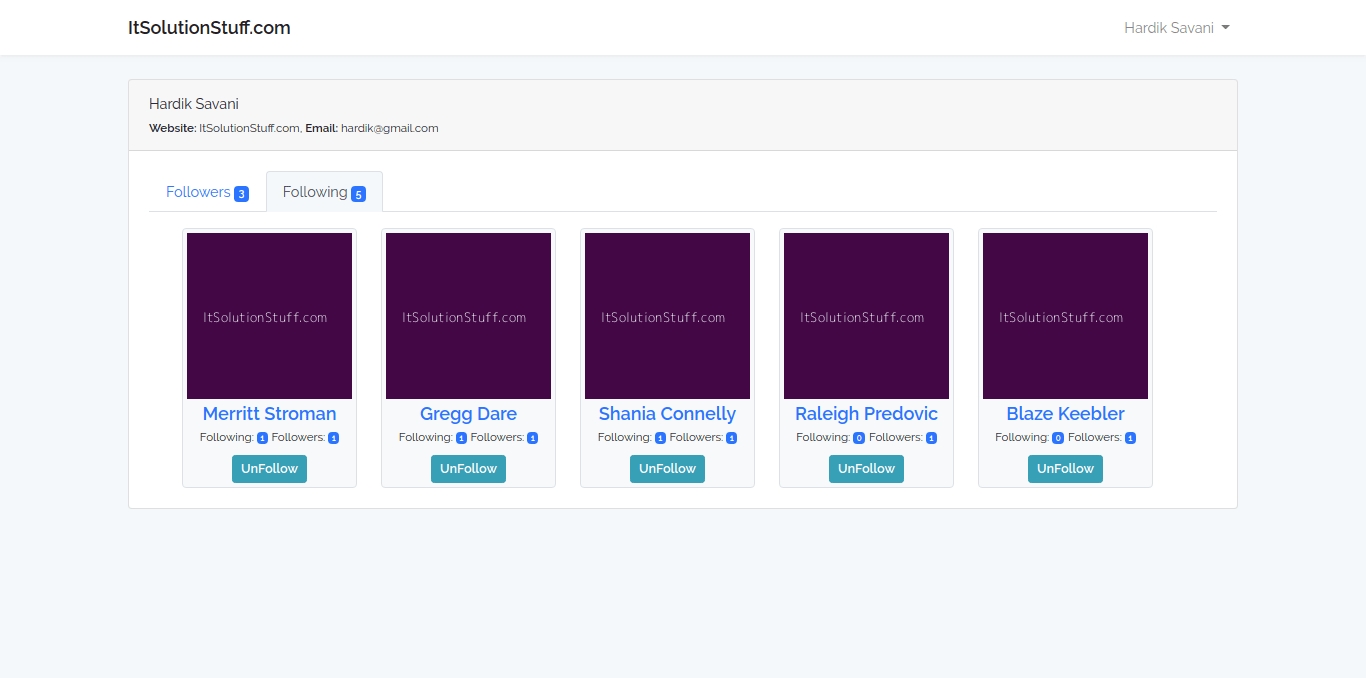Unfollow Raleigh Predovic
Screen dimensions: 1366x678
(866, 468)
